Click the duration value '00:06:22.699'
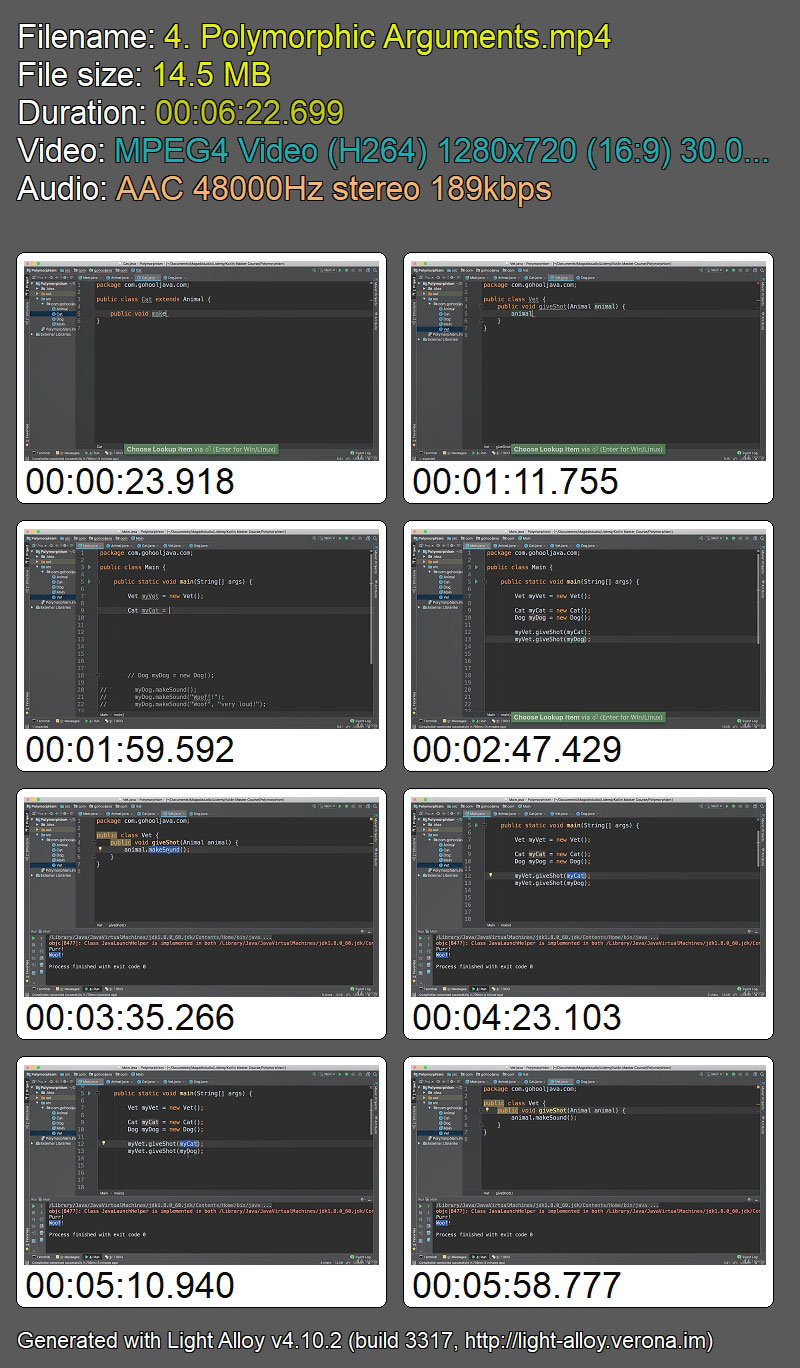This screenshot has width=800, height=1368. pos(250,113)
